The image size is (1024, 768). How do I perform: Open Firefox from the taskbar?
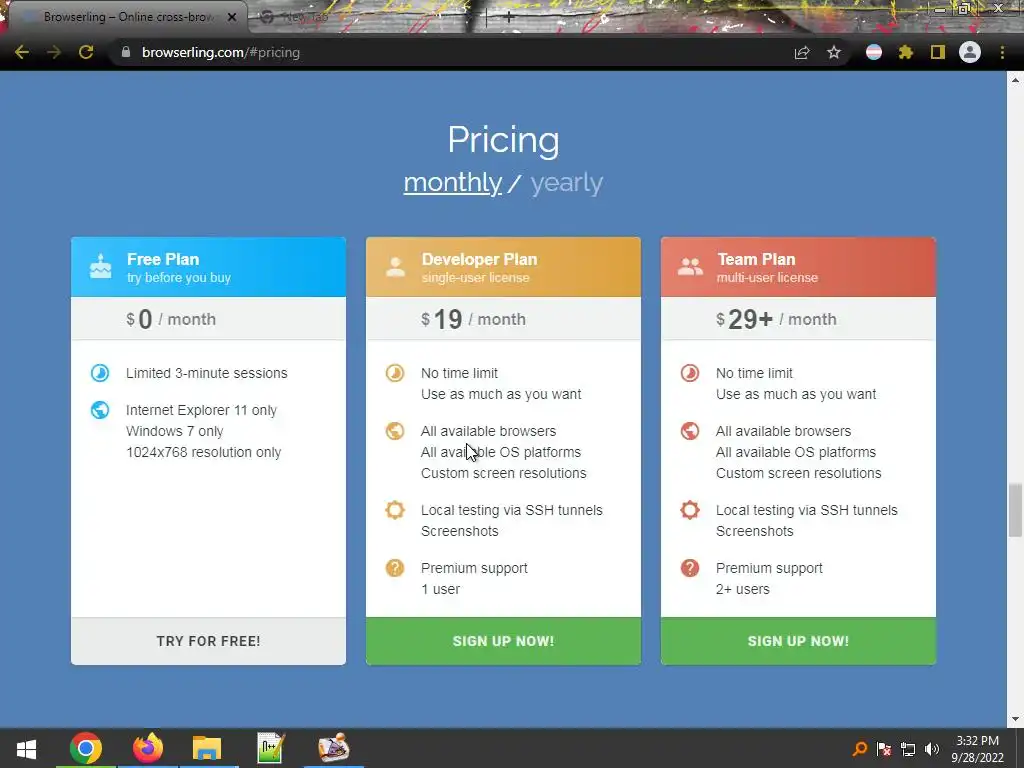148,748
